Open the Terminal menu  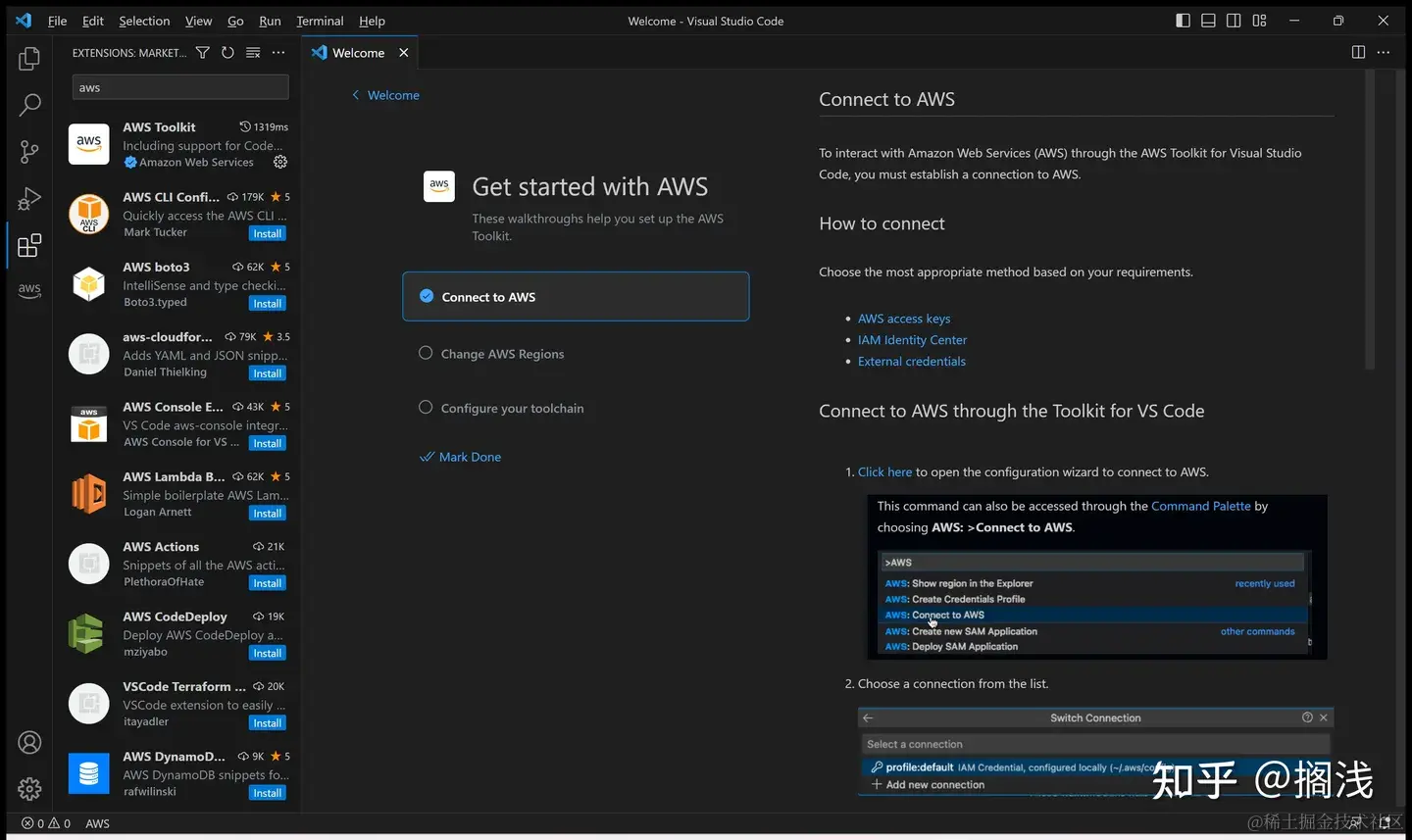coord(320,21)
